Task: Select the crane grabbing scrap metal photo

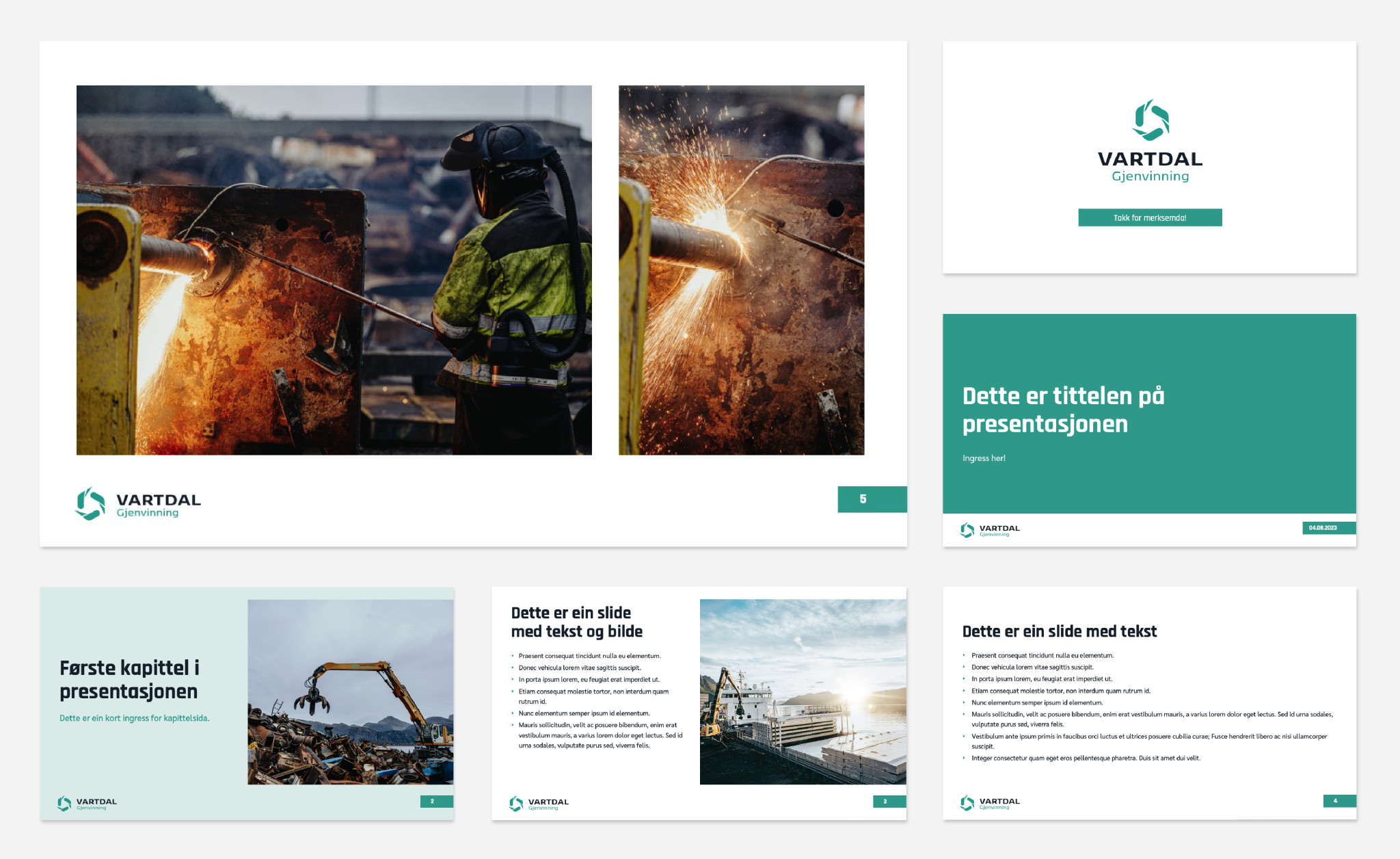Action: [350, 692]
